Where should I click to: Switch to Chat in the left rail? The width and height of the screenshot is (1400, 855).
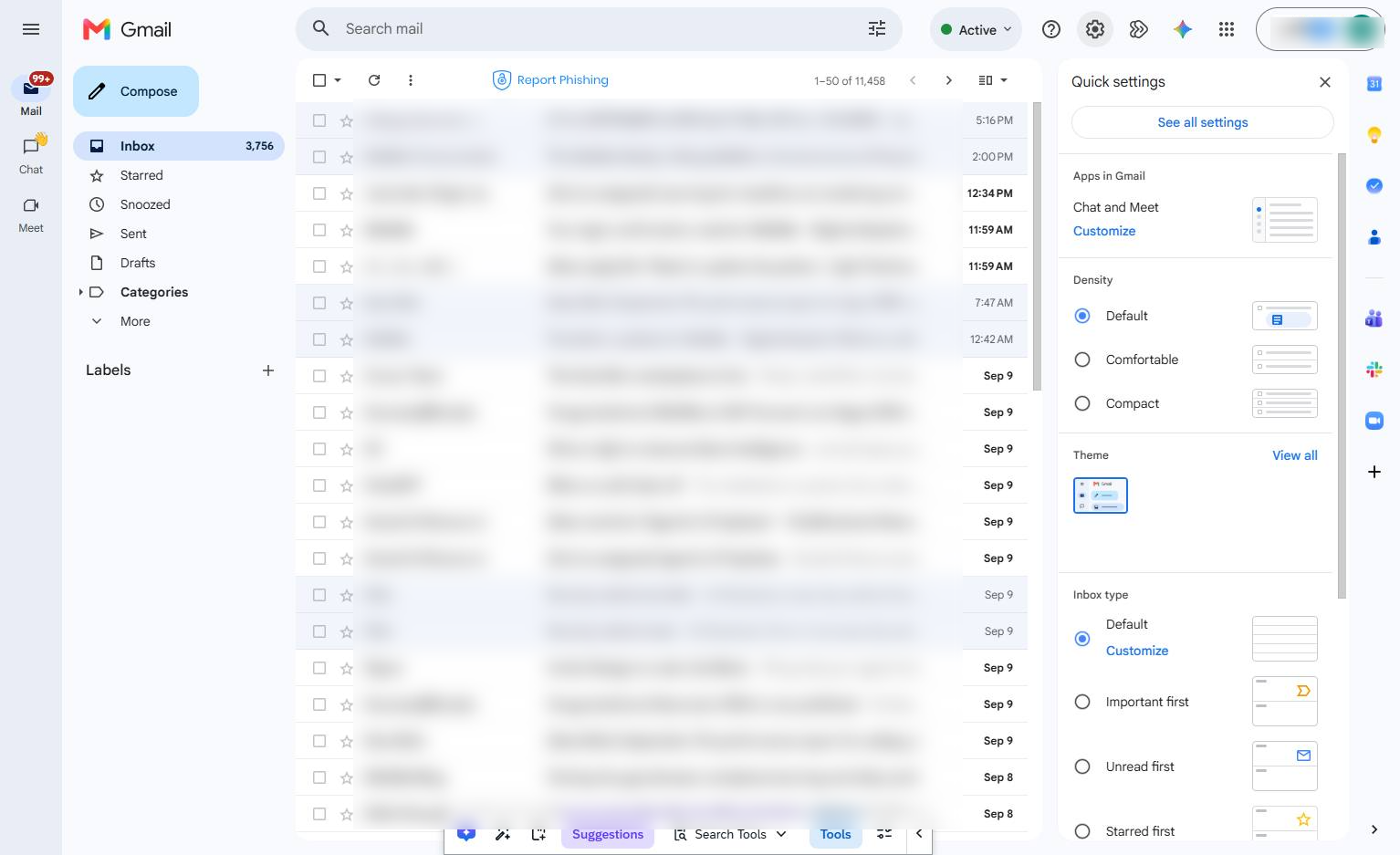click(31, 155)
